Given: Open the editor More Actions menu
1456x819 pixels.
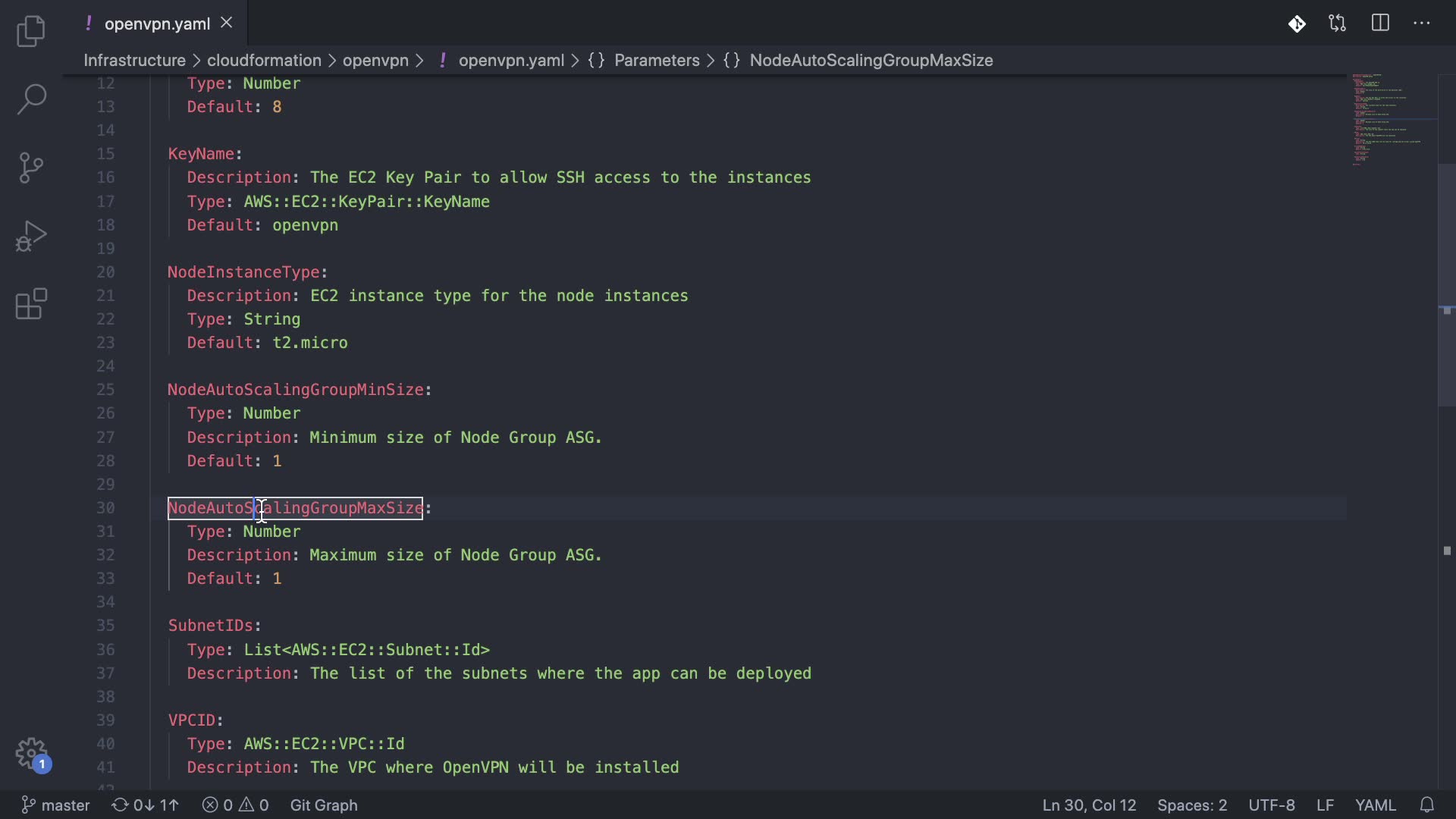Looking at the screenshot, I should click(x=1422, y=24).
